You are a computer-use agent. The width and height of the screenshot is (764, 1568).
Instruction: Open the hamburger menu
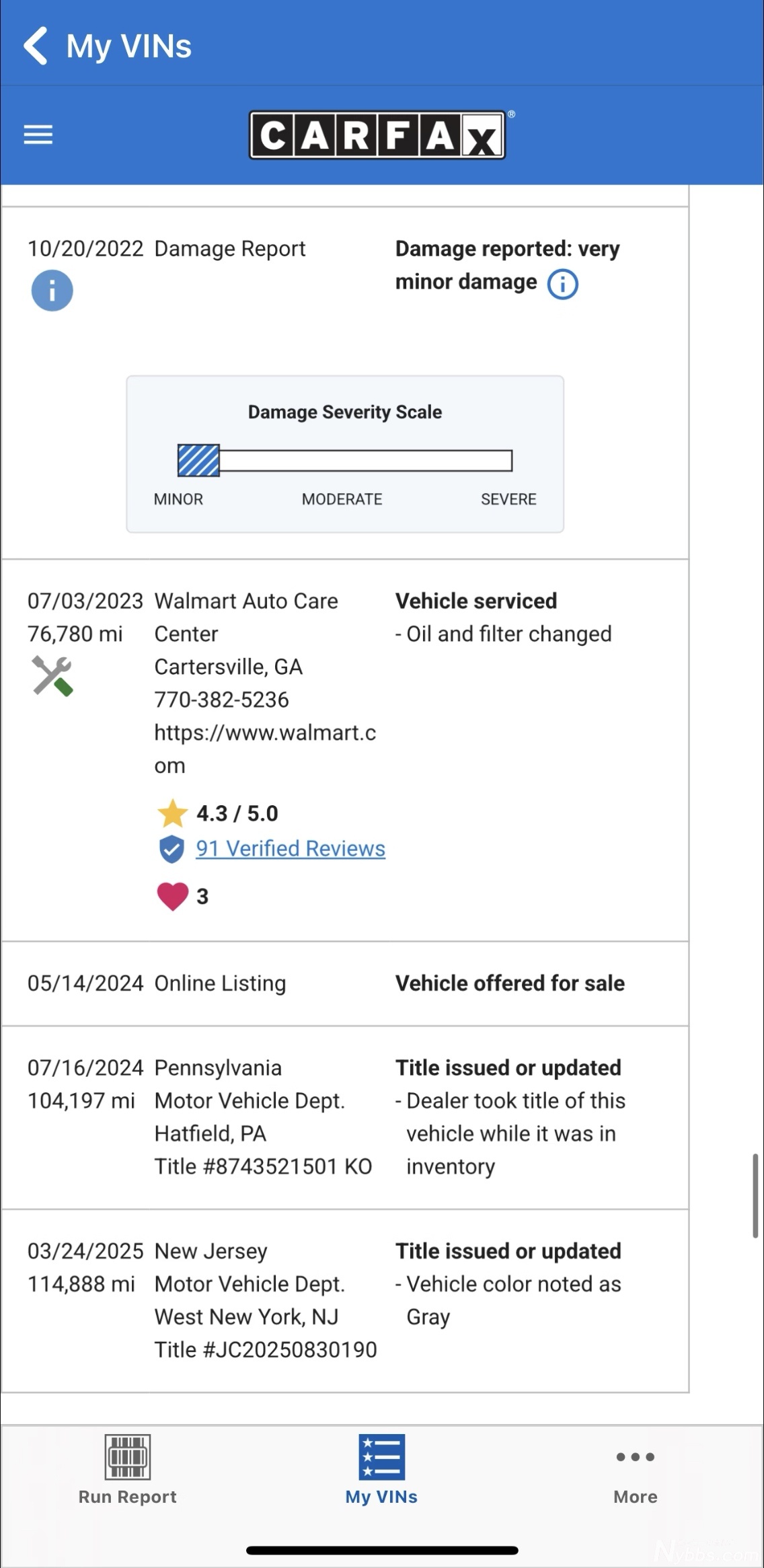pos(38,135)
